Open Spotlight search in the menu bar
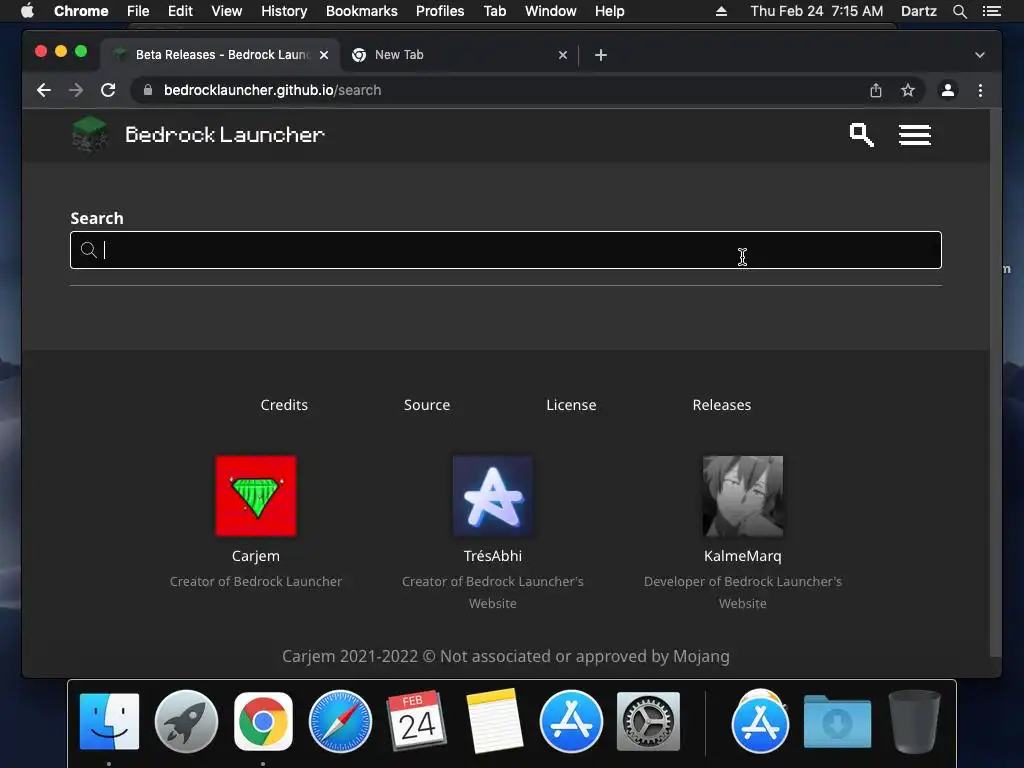Image resolution: width=1024 pixels, height=768 pixels. point(959,11)
